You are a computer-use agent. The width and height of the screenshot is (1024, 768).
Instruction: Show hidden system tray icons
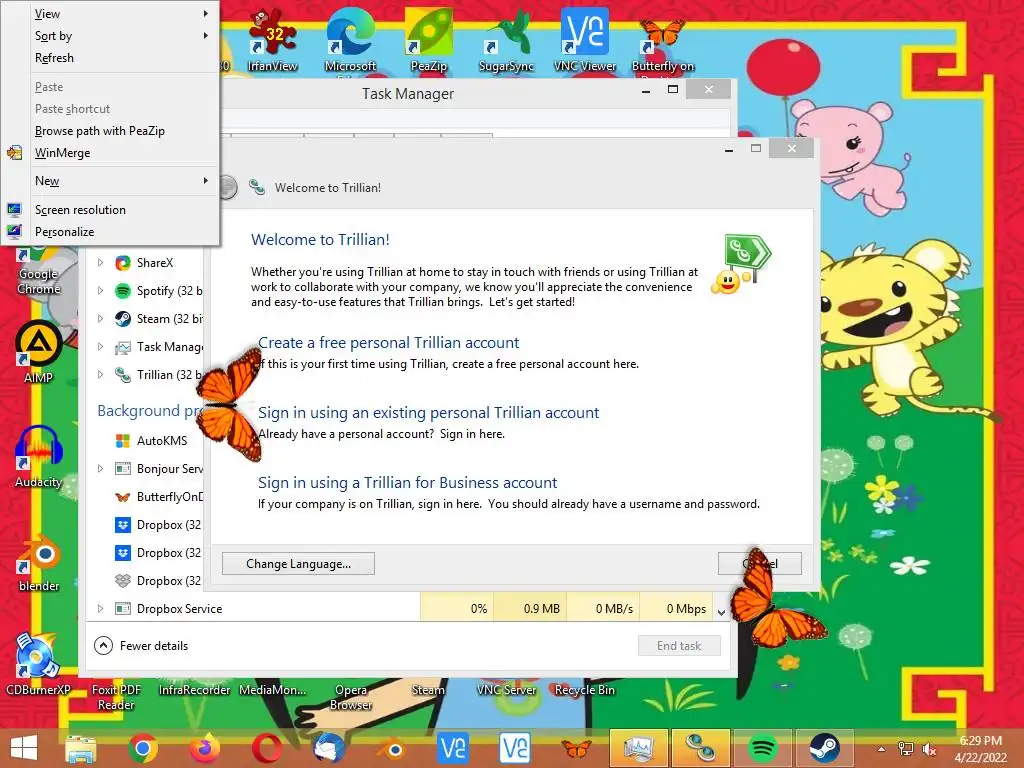click(x=881, y=749)
